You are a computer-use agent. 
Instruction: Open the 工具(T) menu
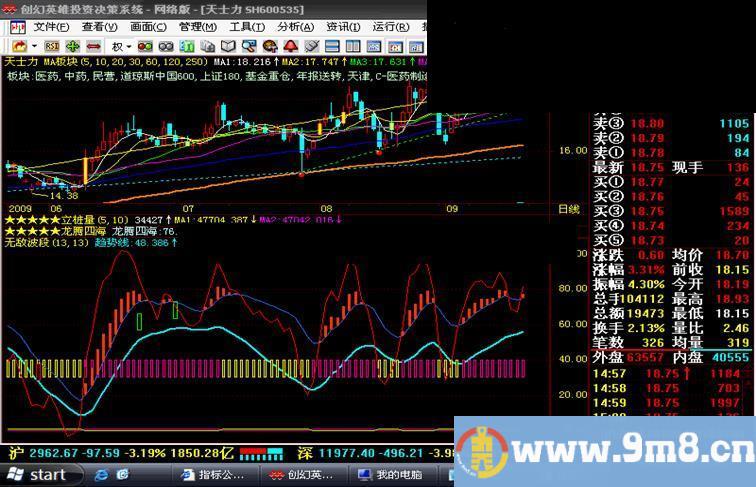pyautogui.click(x=246, y=27)
